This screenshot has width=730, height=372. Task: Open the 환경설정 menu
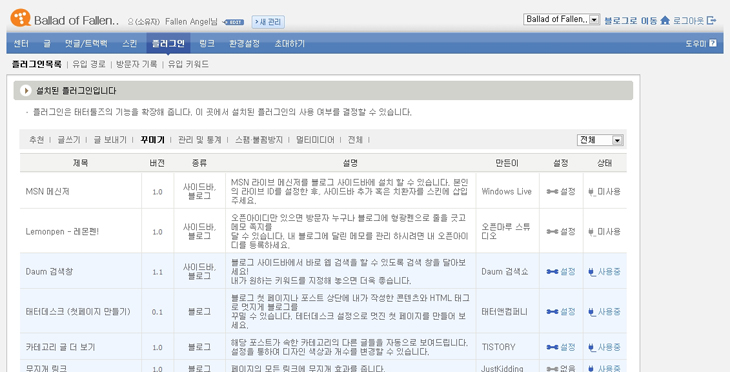tap(244, 43)
